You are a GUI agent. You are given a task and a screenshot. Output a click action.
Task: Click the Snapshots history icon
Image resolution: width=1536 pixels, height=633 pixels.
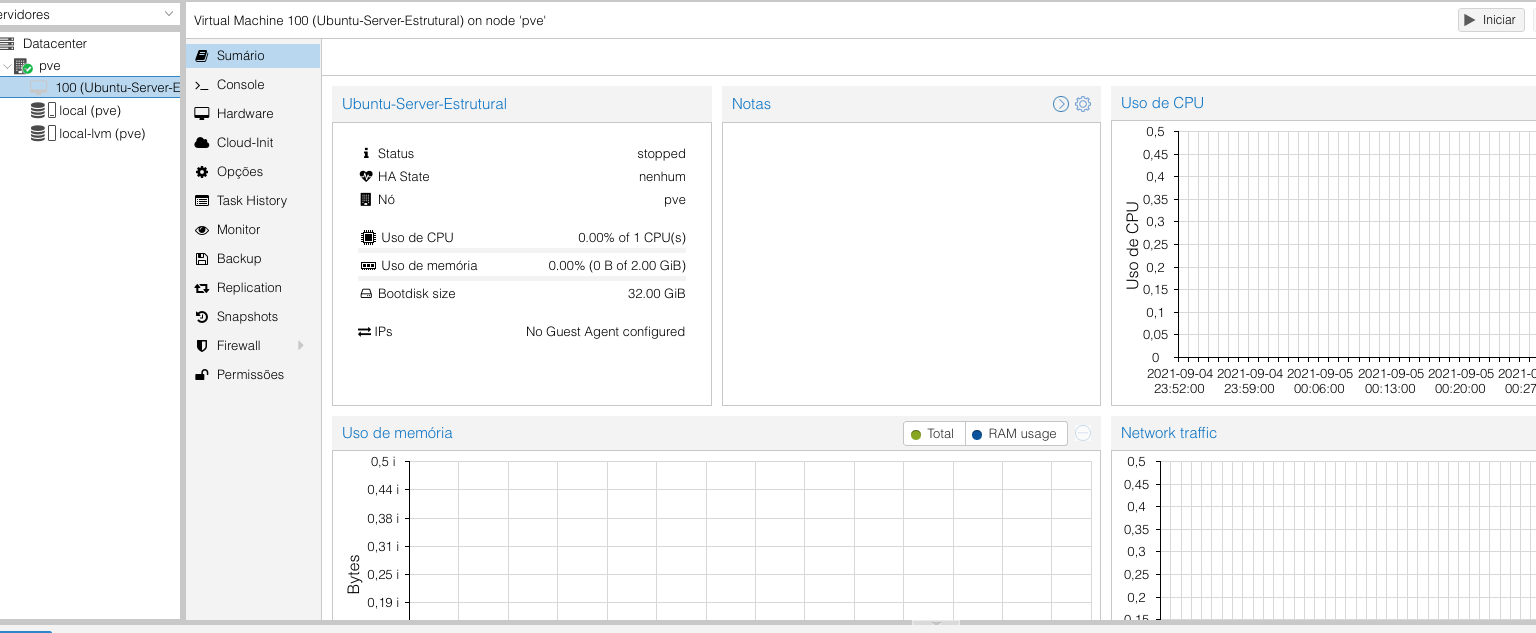point(202,317)
